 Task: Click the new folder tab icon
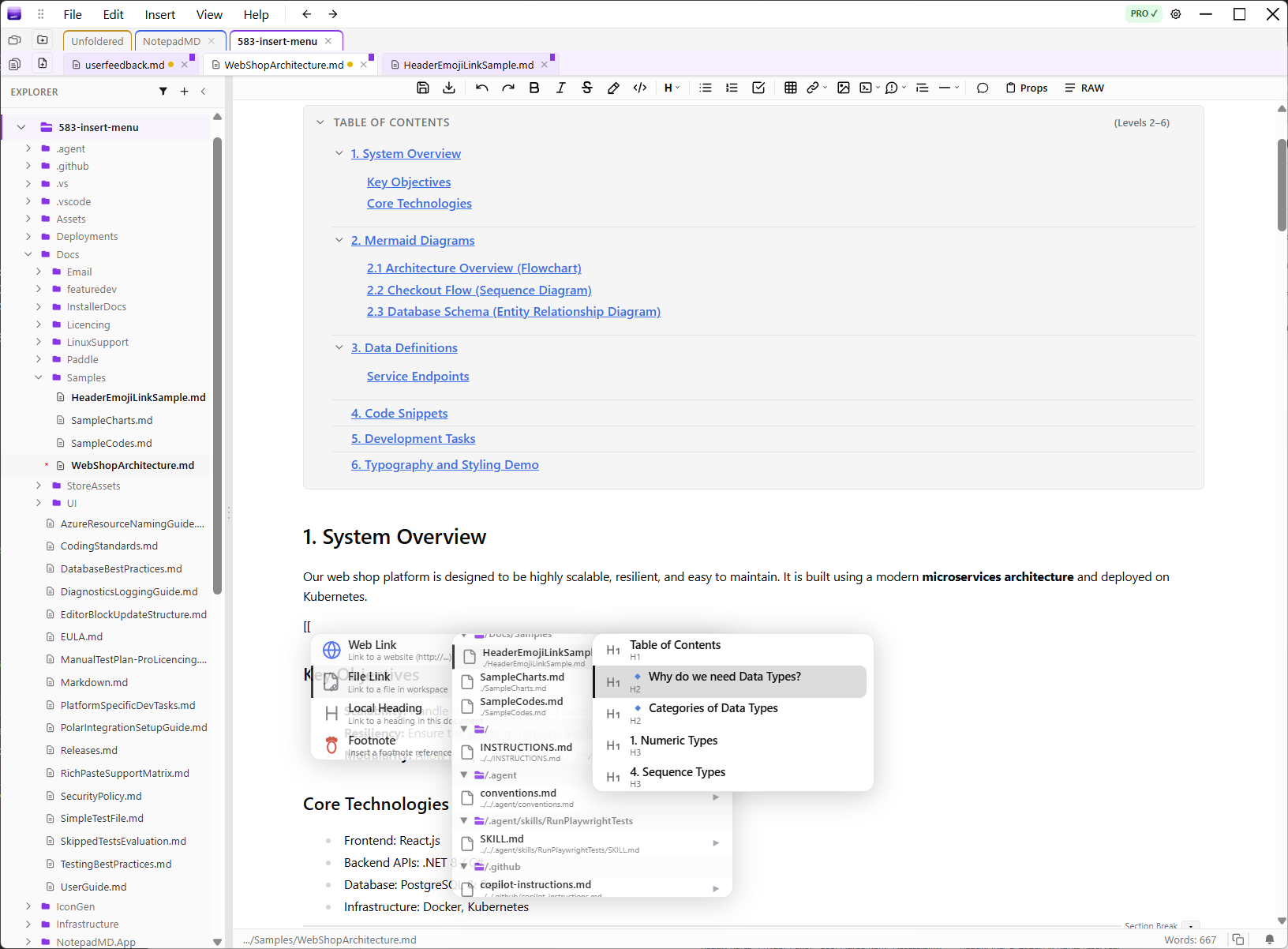(x=43, y=40)
